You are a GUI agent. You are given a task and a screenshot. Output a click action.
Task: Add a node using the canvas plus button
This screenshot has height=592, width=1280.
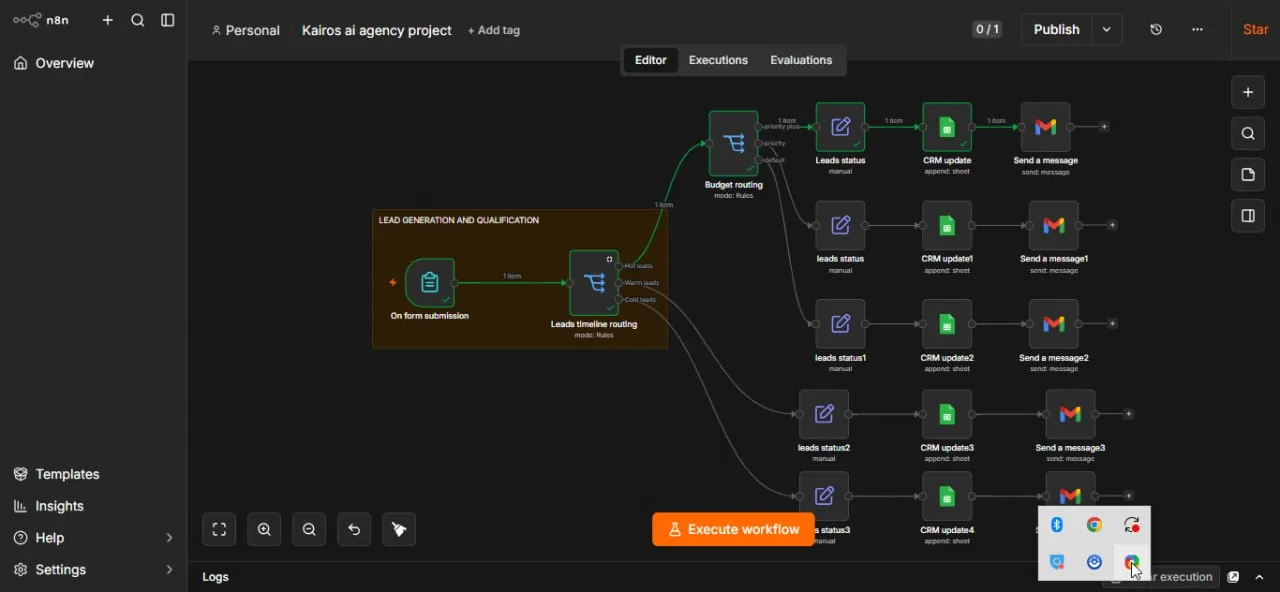[1248, 92]
